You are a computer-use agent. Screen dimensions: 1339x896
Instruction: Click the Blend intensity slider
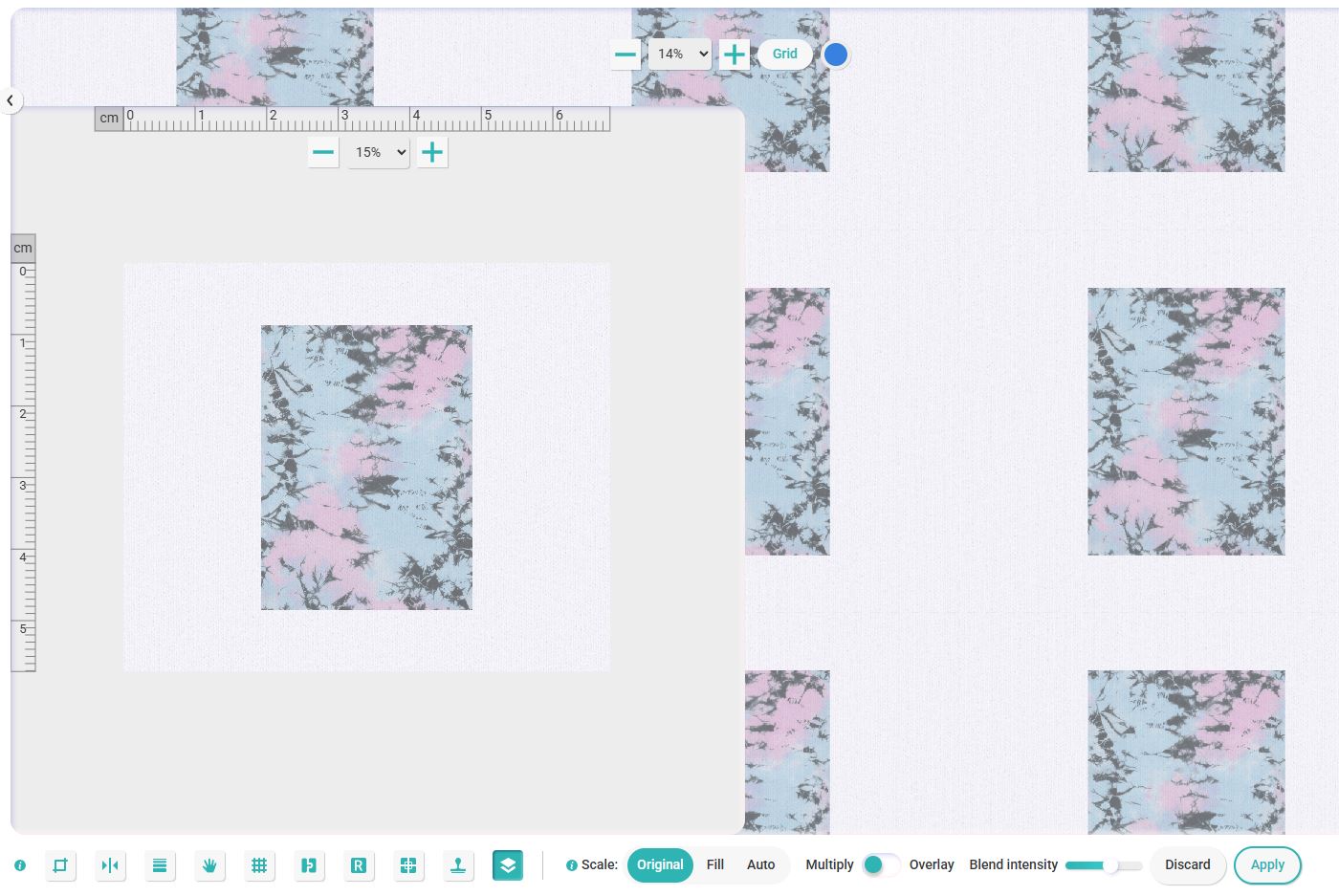click(x=1104, y=865)
